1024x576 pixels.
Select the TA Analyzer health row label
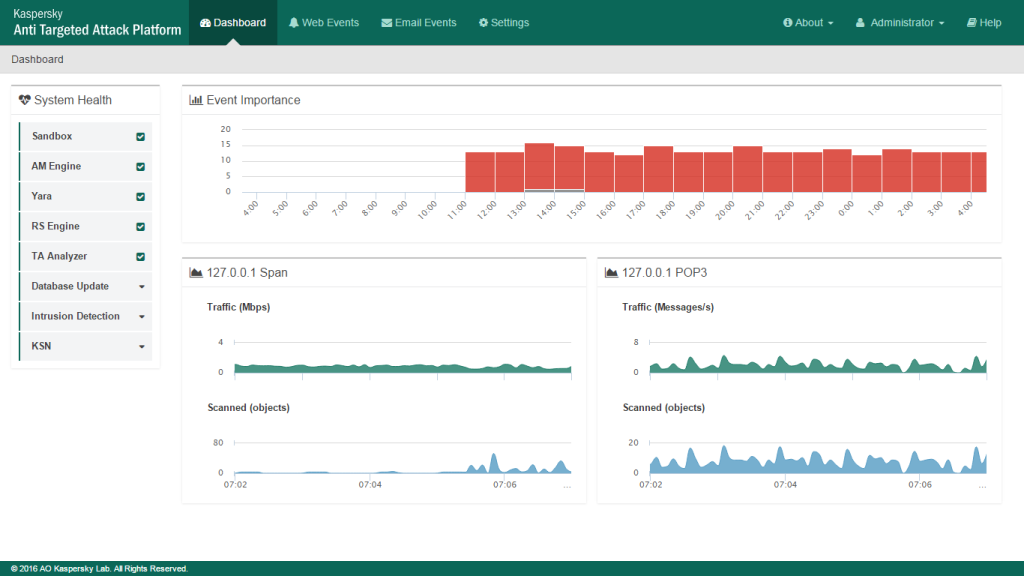[x=59, y=256]
